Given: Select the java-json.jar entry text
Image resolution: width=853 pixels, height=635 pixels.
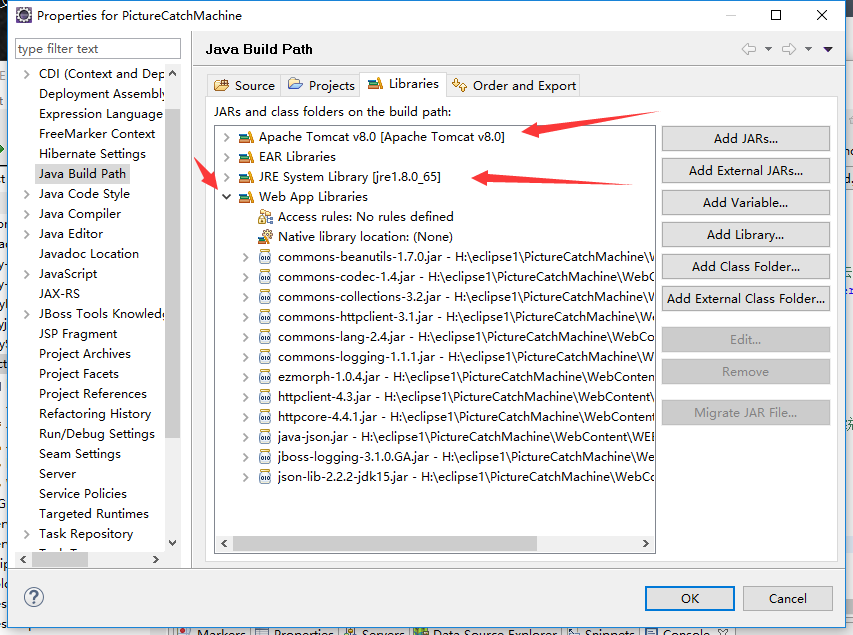Looking at the screenshot, I should coord(466,437).
